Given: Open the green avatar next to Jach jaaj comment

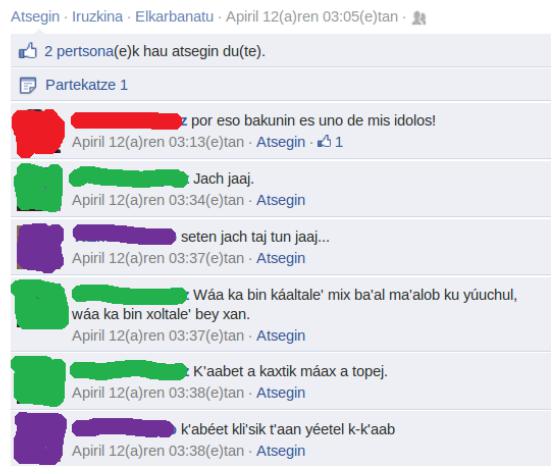Looking at the screenshot, I should pyautogui.click(x=39, y=187).
